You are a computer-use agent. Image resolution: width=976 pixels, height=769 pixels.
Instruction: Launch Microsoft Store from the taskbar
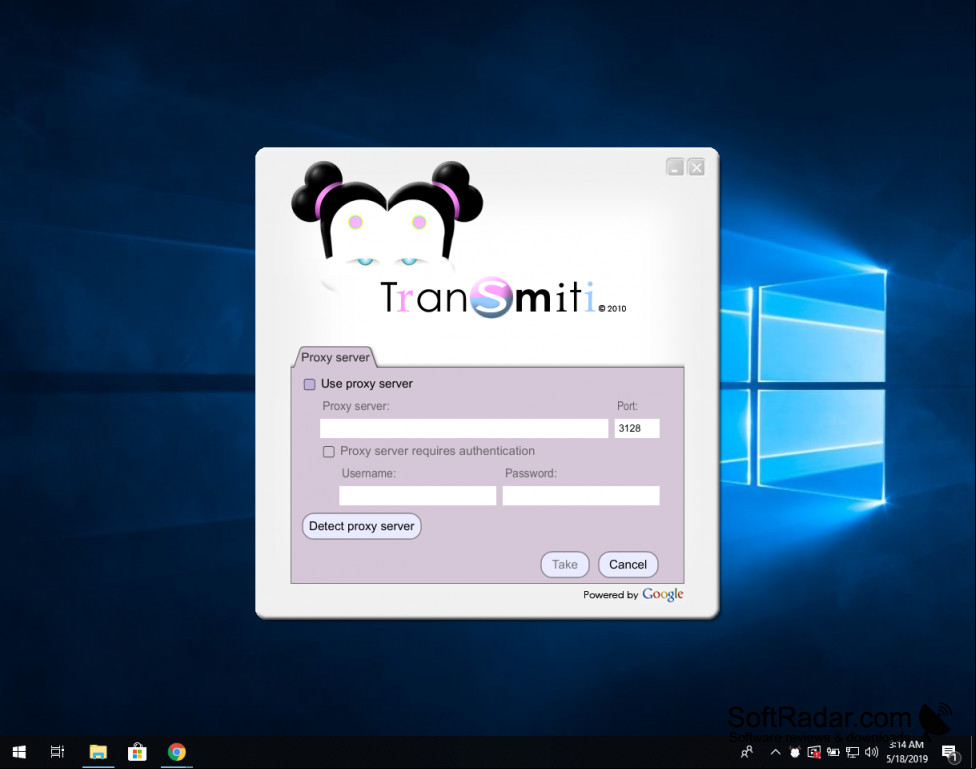click(137, 752)
